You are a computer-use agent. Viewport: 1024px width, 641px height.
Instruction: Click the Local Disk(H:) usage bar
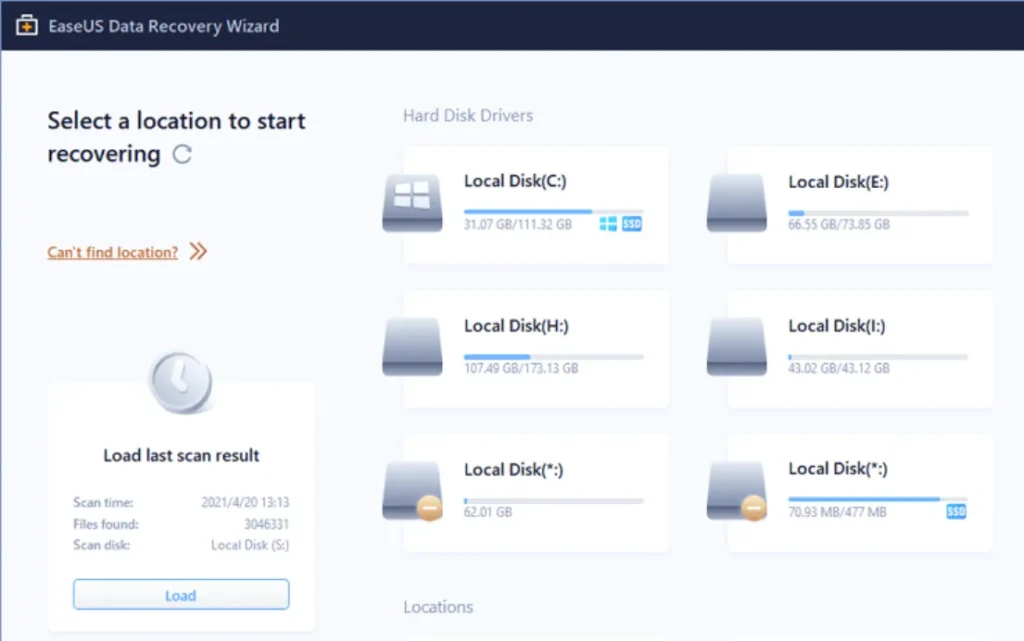tap(553, 356)
